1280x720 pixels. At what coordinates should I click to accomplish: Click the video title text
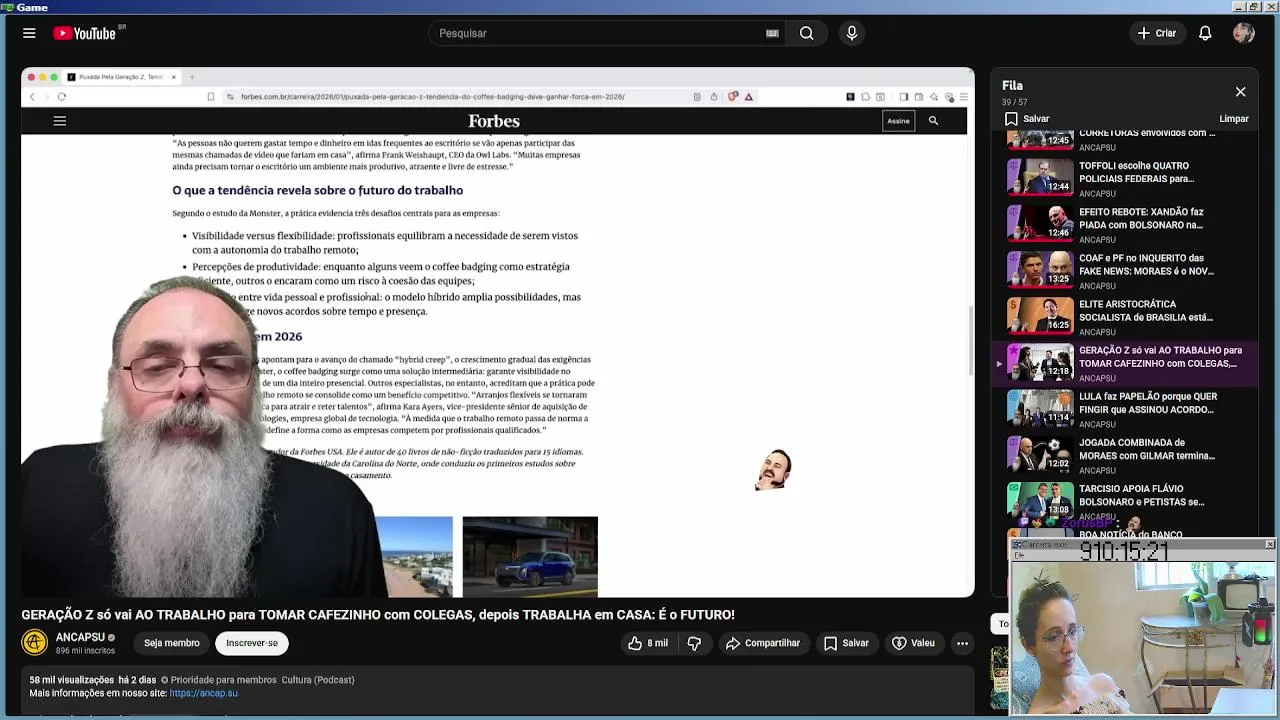pyautogui.click(x=378, y=614)
